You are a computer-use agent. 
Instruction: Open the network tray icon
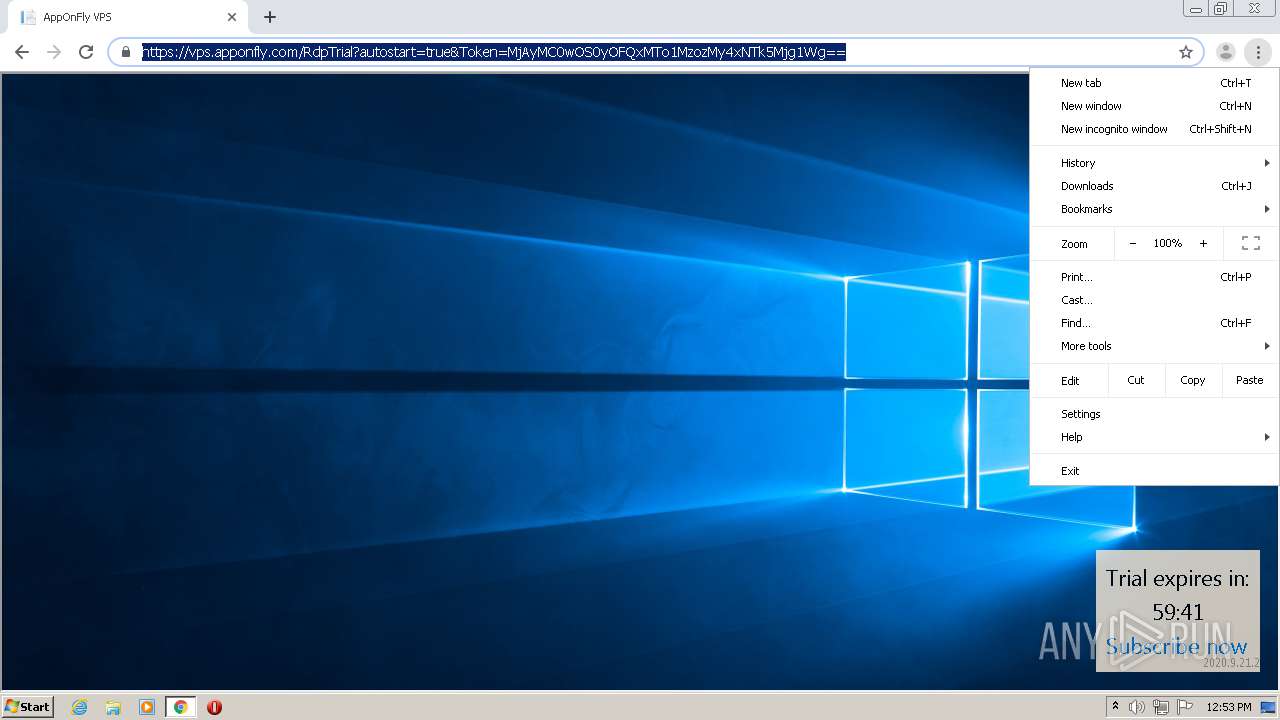pyautogui.click(x=1161, y=707)
